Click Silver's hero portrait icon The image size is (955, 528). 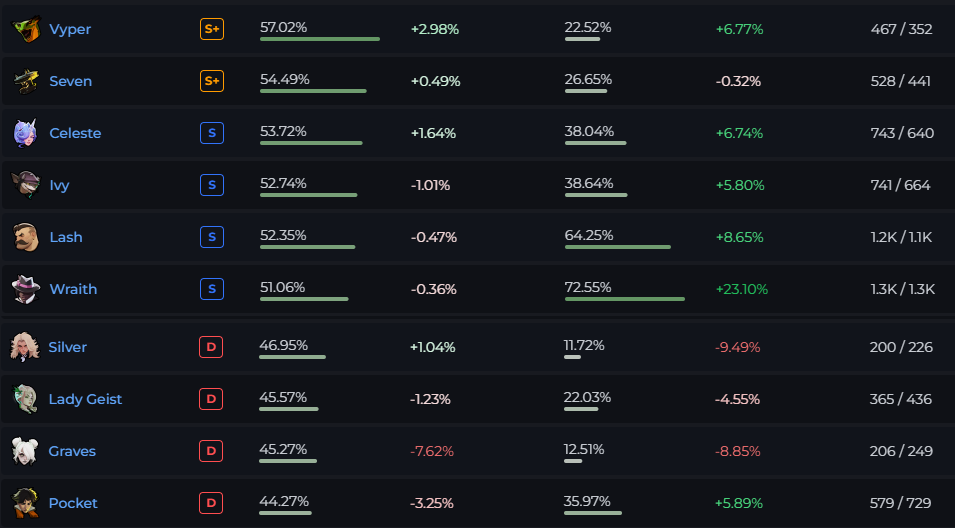25,347
